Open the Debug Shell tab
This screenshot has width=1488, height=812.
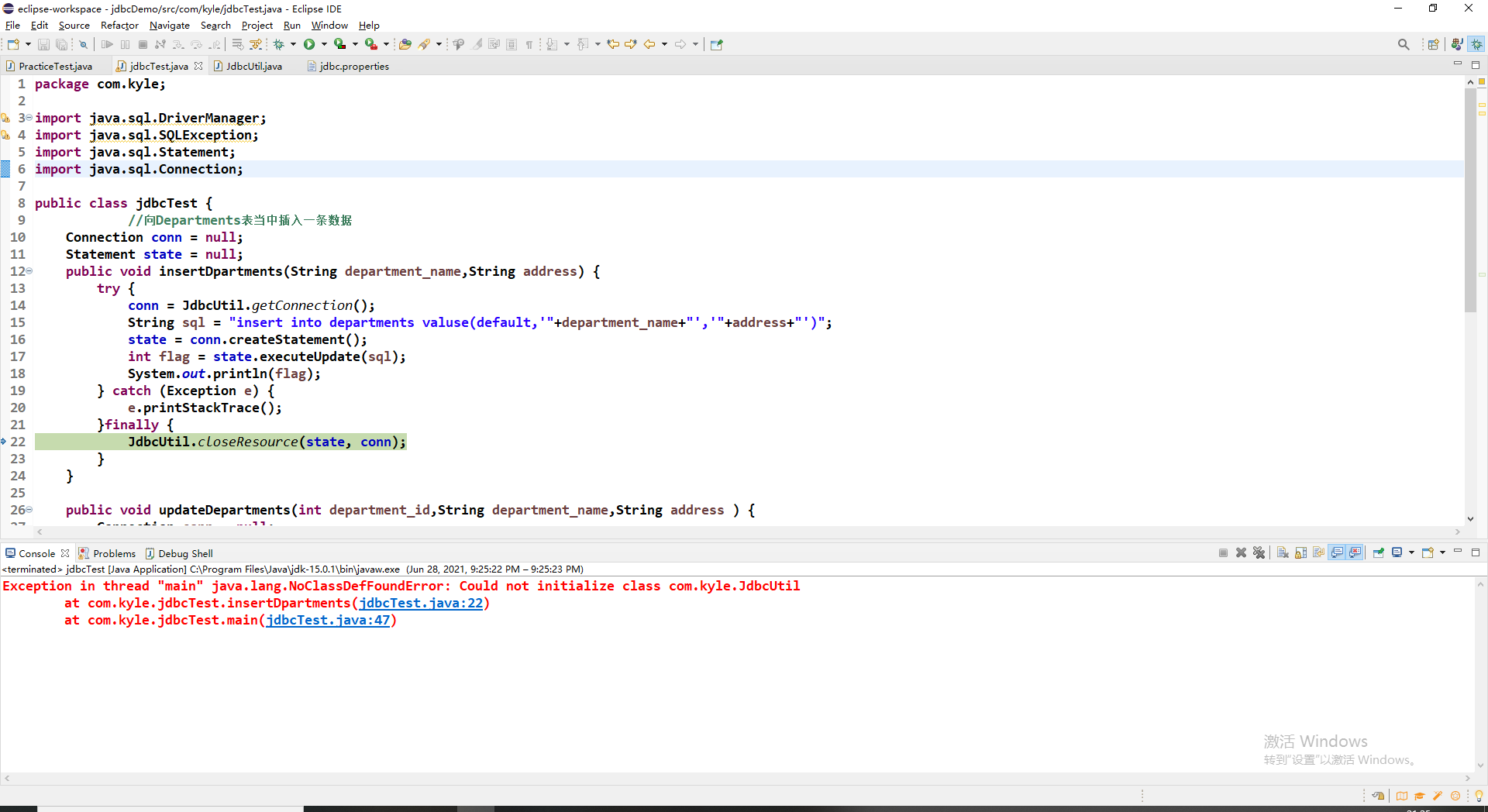tap(179, 553)
